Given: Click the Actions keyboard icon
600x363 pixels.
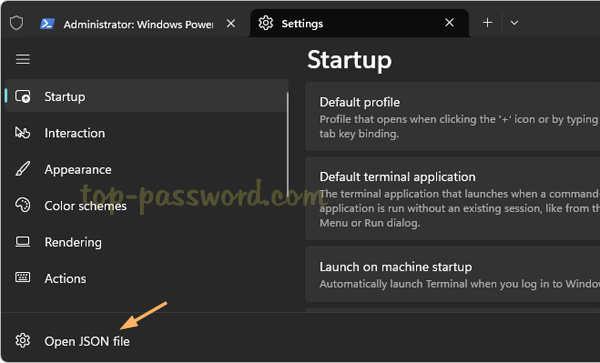Looking at the screenshot, I should click(23, 277).
